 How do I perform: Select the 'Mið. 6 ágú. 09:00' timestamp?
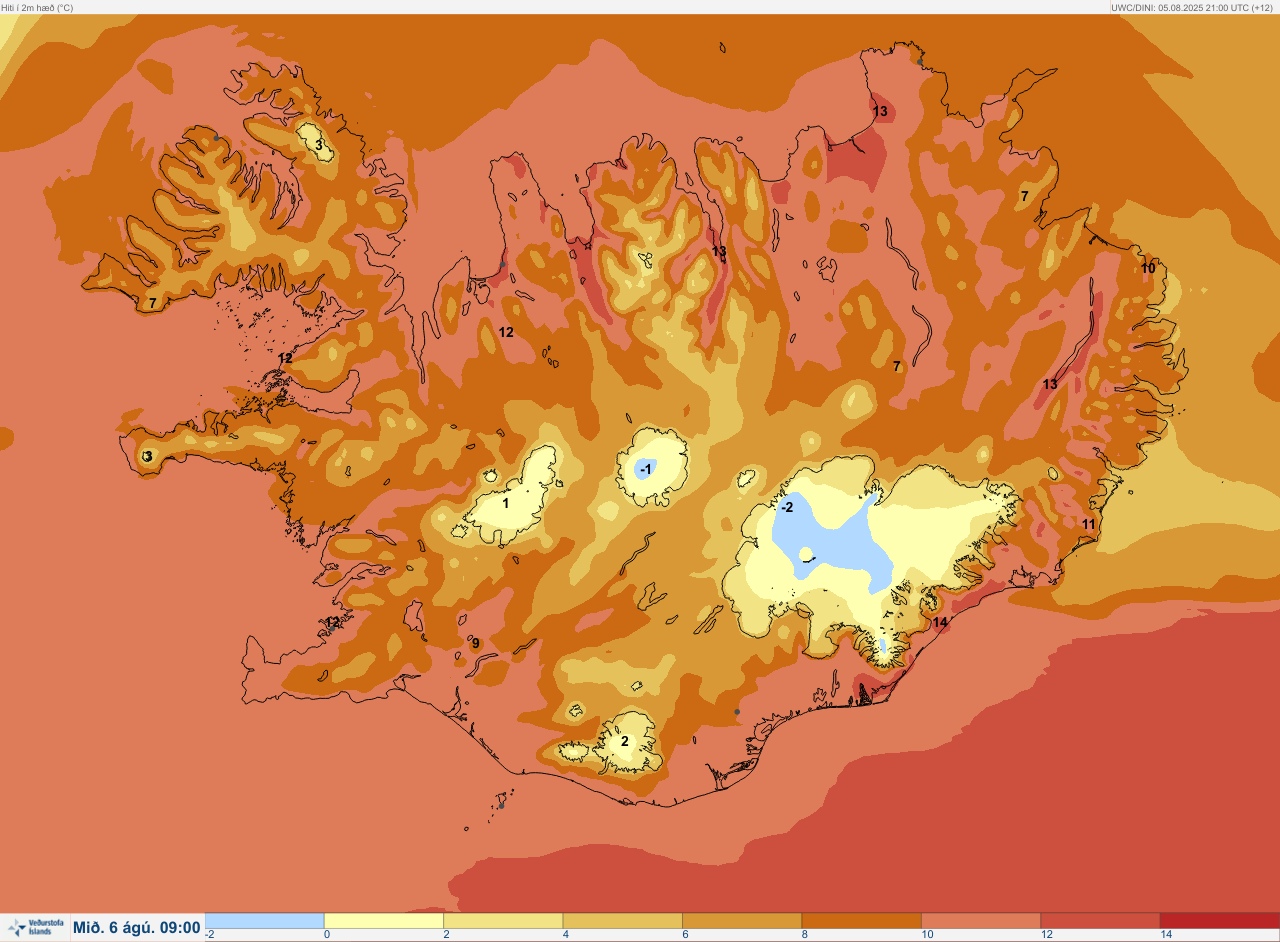pyautogui.click(x=137, y=928)
